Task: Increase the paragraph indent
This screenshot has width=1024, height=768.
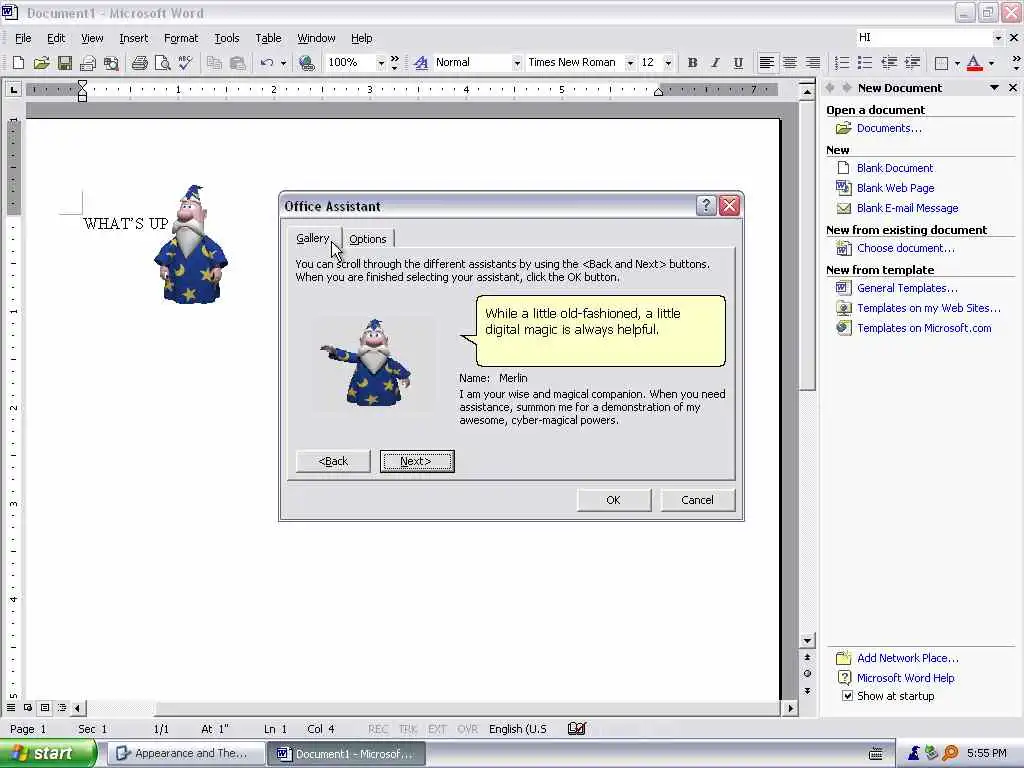Action: pyautogui.click(x=912, y=63)
